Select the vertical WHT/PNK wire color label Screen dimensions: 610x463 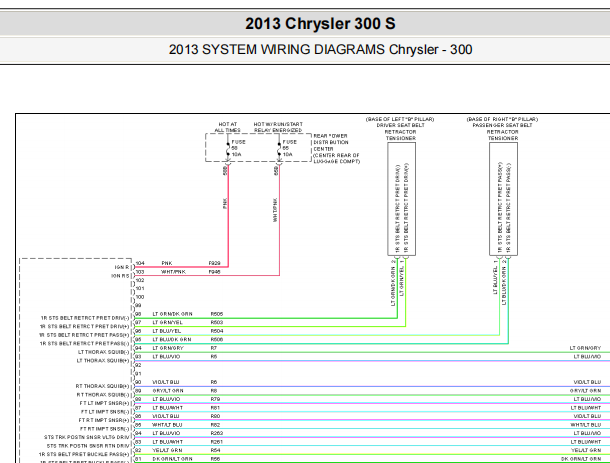(275, 210)
